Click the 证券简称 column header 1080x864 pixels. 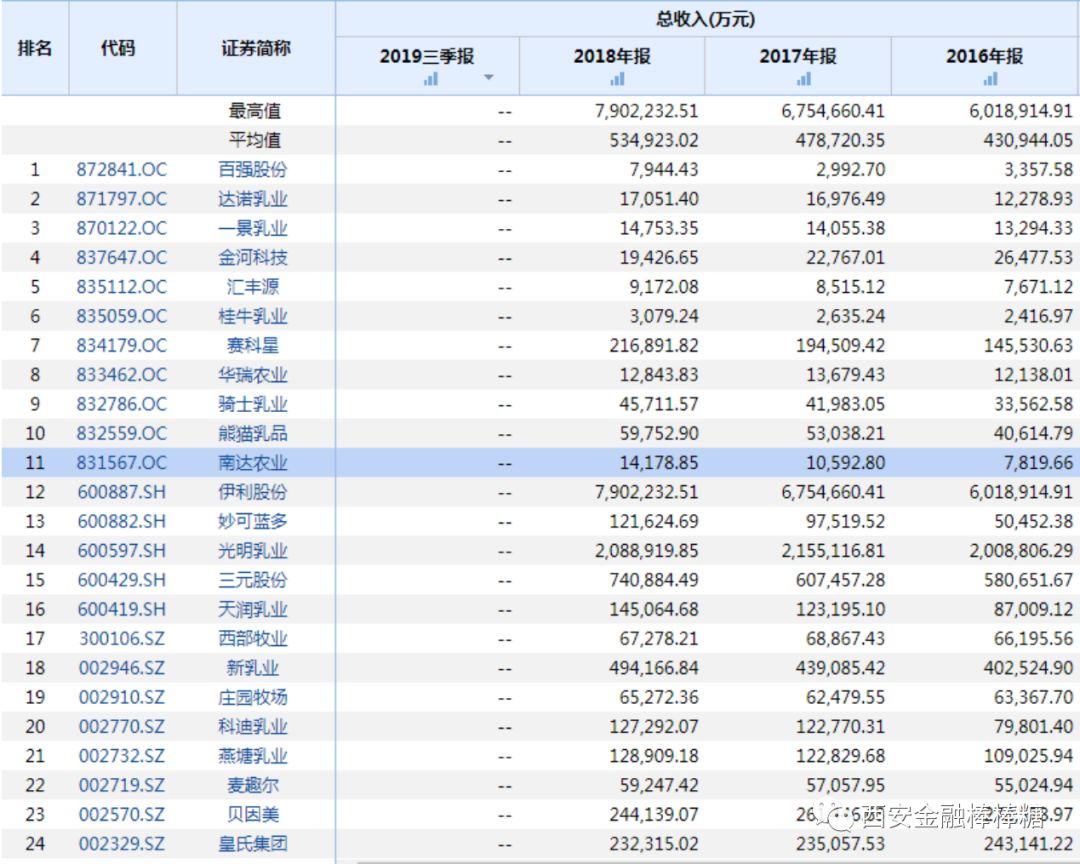click(256, 47)
